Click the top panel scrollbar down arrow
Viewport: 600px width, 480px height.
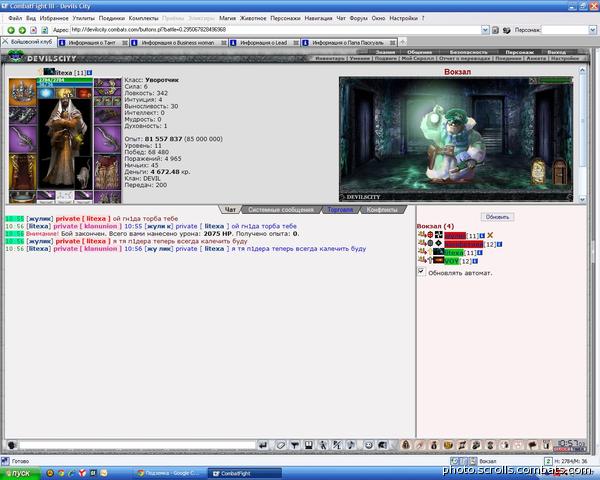582,199
